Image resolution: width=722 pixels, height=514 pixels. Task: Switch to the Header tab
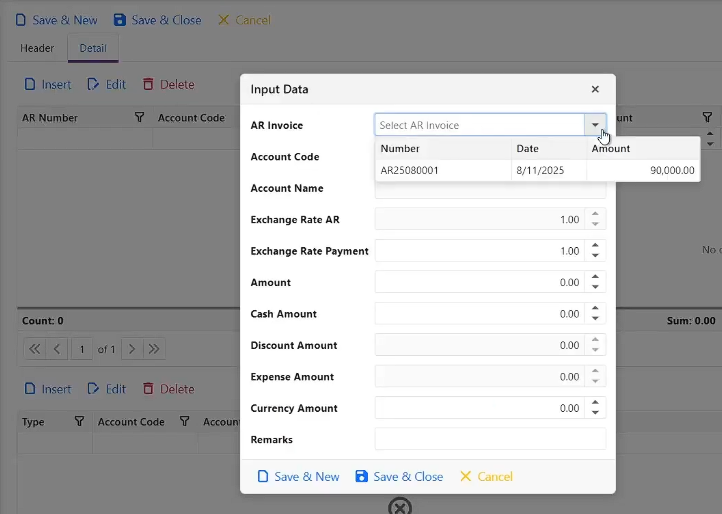(x=37, y=48)
